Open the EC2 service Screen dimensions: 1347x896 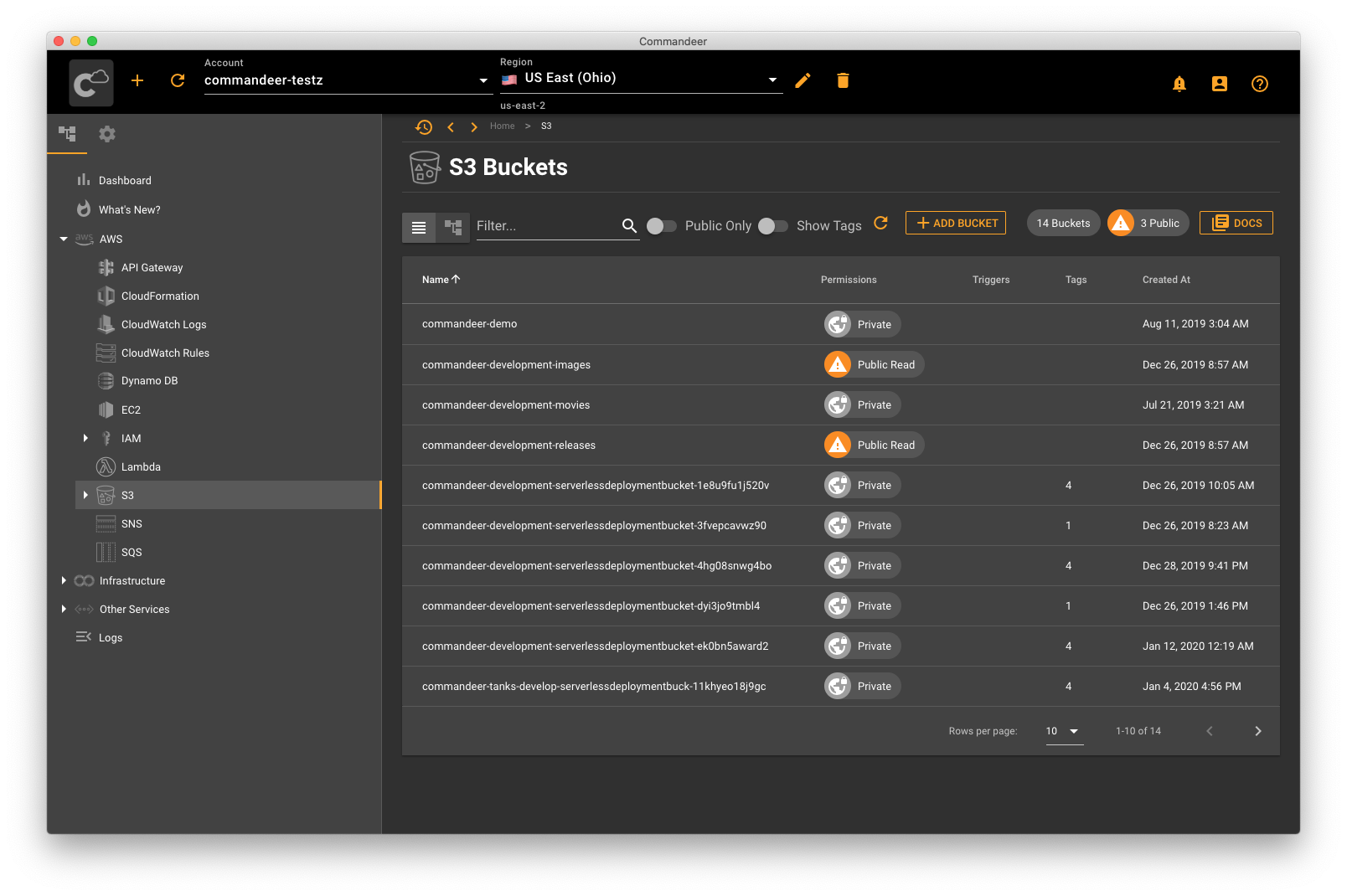131,410
